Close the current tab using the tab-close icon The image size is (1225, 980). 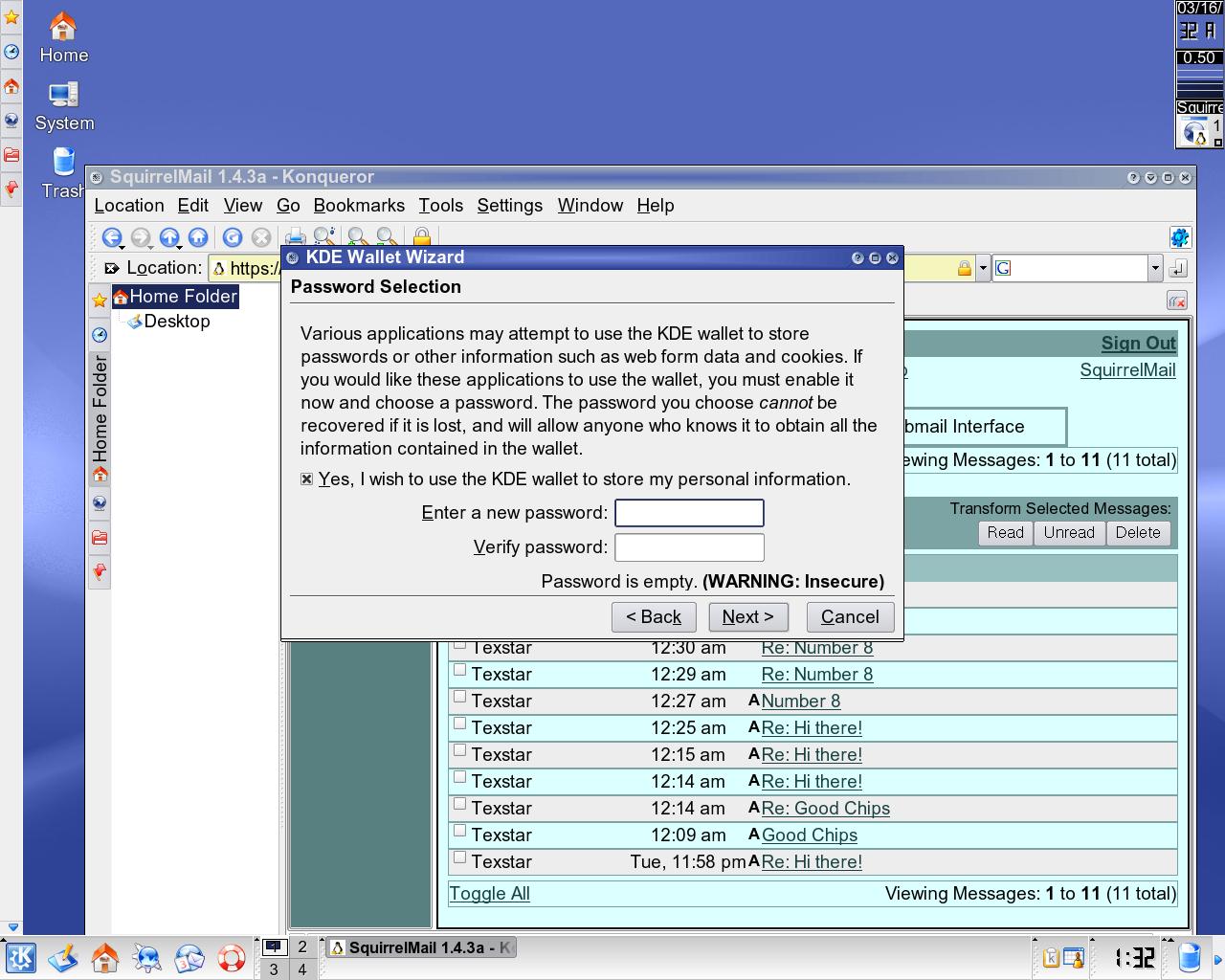pos(1177,301)
